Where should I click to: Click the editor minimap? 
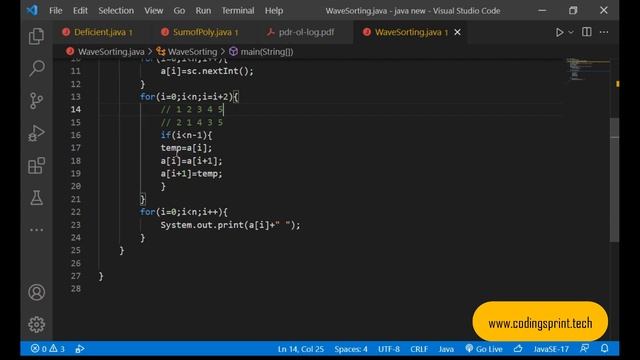[587, 69]
